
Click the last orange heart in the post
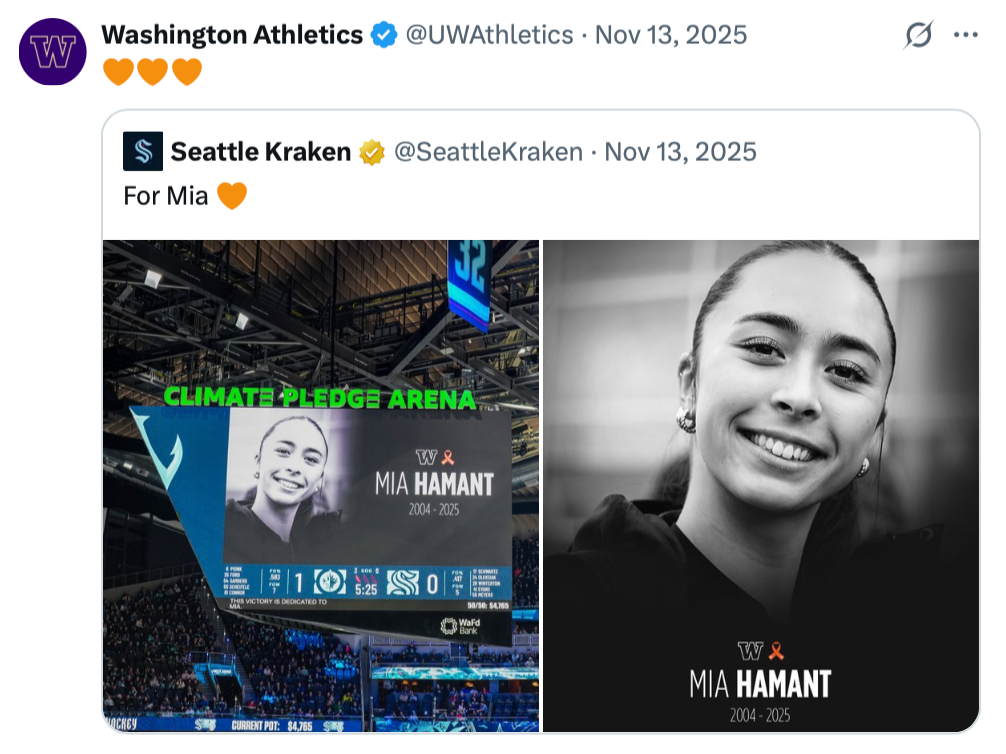pyautogui.click(x=187, y=72)
